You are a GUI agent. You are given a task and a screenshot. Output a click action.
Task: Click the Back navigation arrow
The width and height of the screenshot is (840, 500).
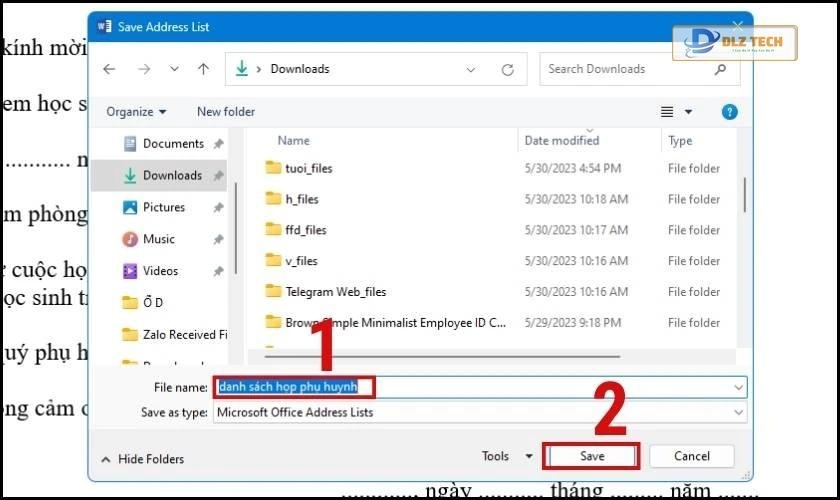point(109,69)
